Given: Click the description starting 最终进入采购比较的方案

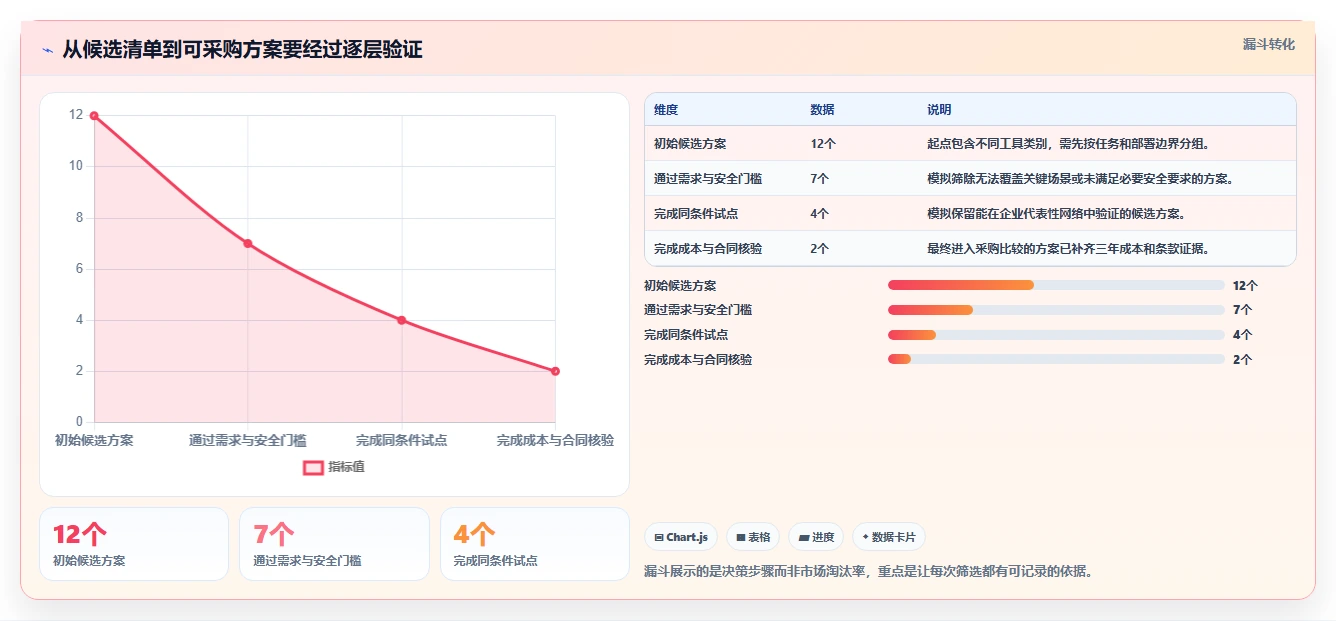Looking at the screenshot, I should pyautogui.click(x=1069, y=249).
